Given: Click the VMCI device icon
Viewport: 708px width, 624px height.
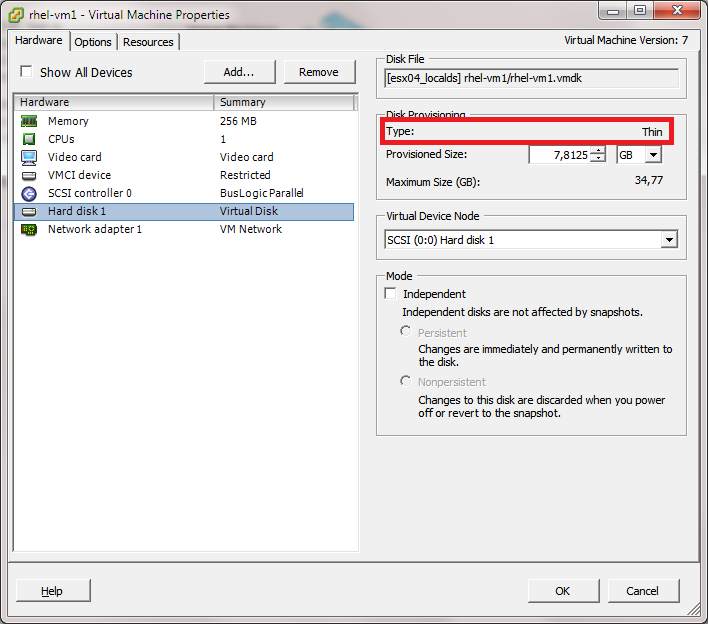Looking at the screenshot, I should [29, 175].
